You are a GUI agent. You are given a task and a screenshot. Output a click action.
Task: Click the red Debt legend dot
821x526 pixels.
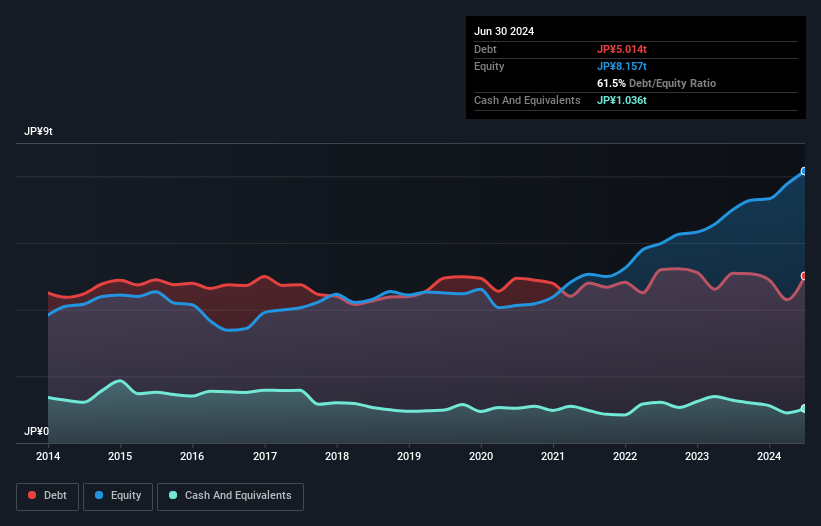32,495
